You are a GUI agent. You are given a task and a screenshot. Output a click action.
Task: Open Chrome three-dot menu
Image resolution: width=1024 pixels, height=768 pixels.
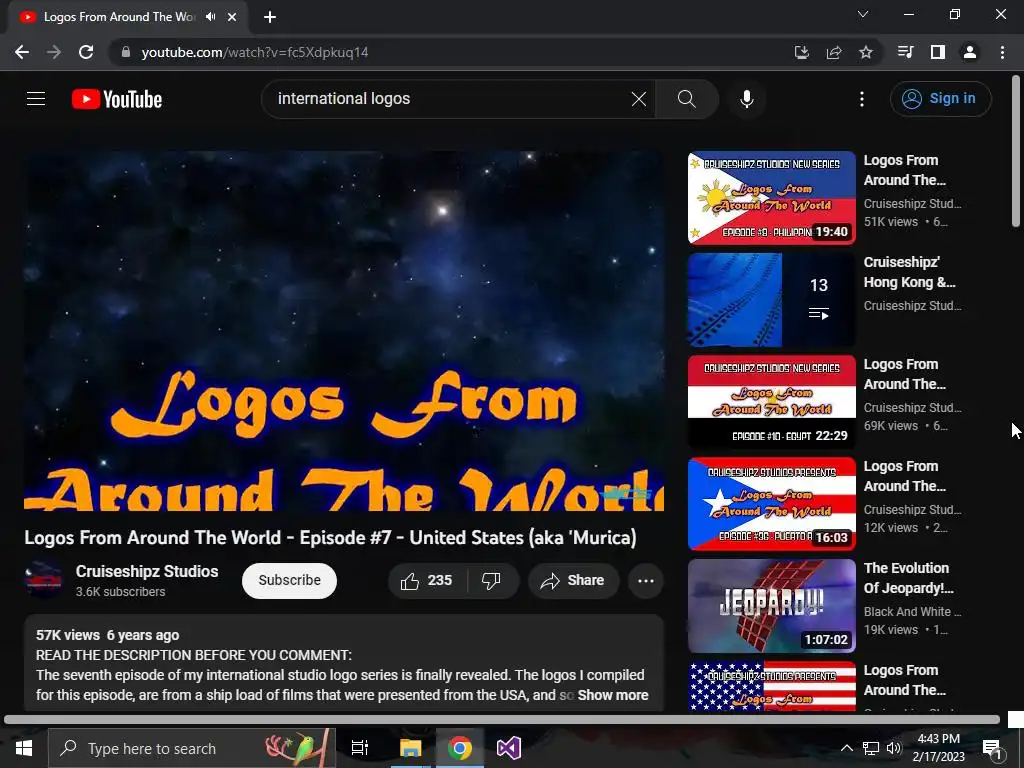(1002, 52)
